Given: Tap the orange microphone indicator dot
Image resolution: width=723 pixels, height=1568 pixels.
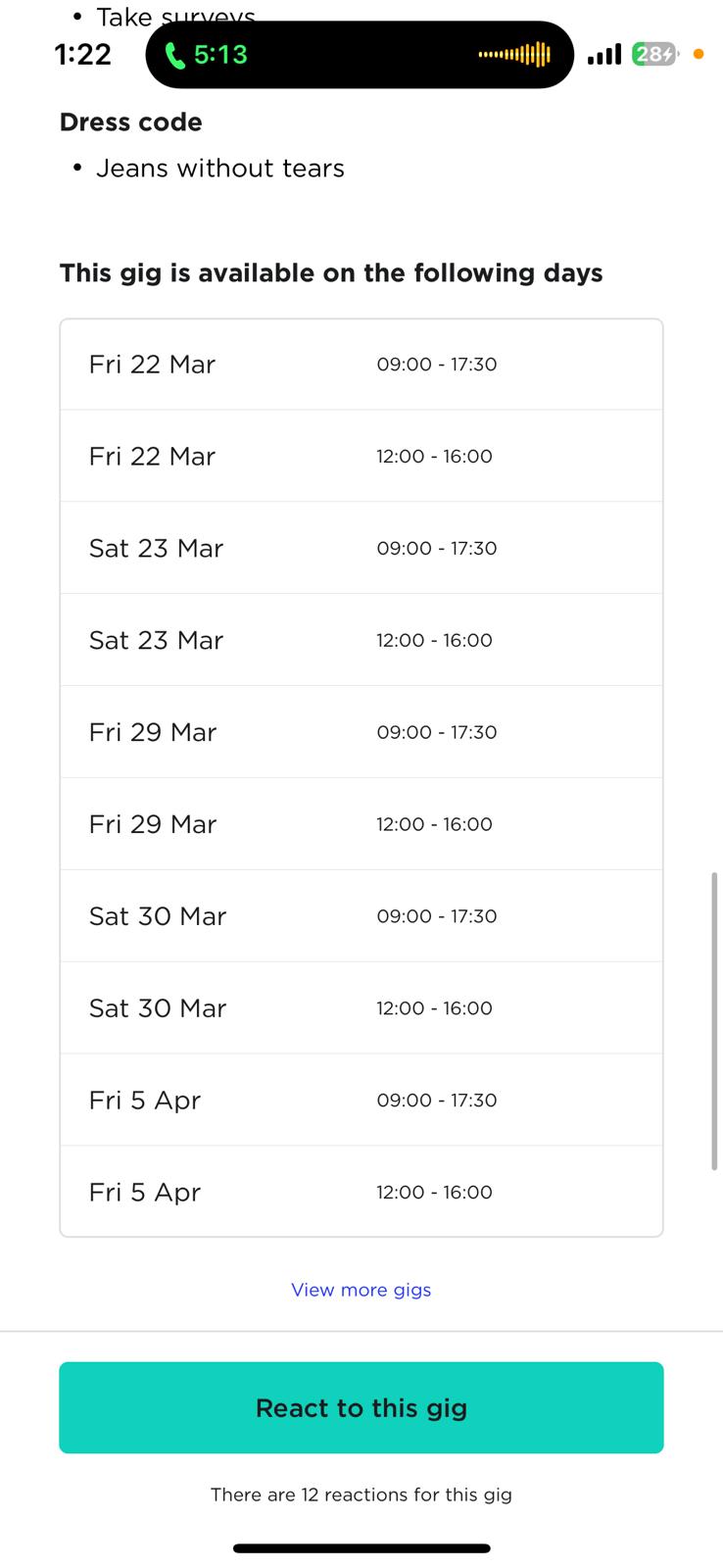Looking at the screenshot, I should (699, 55).
